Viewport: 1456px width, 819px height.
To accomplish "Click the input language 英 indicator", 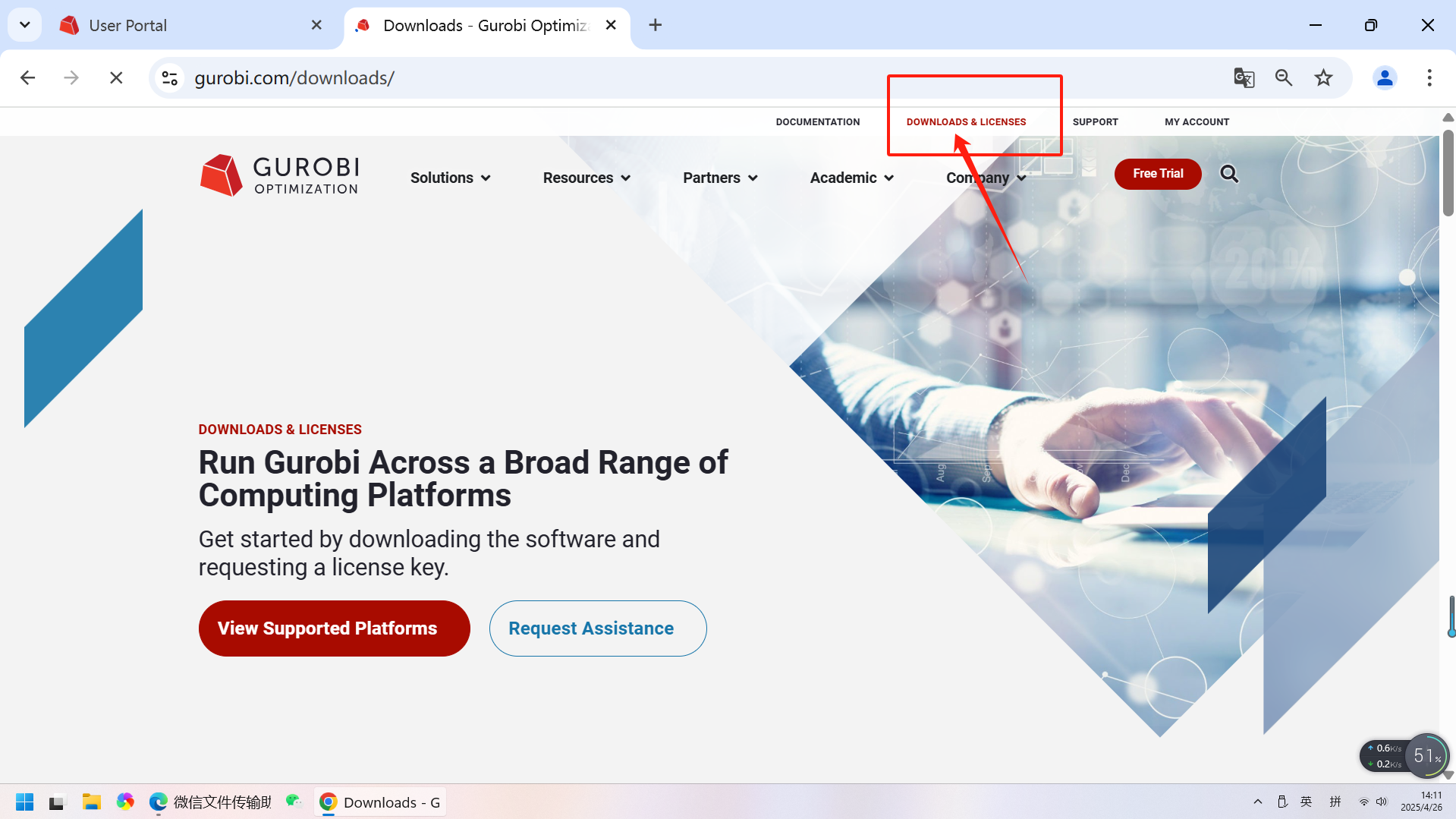I will click(x=1306, y=802).
